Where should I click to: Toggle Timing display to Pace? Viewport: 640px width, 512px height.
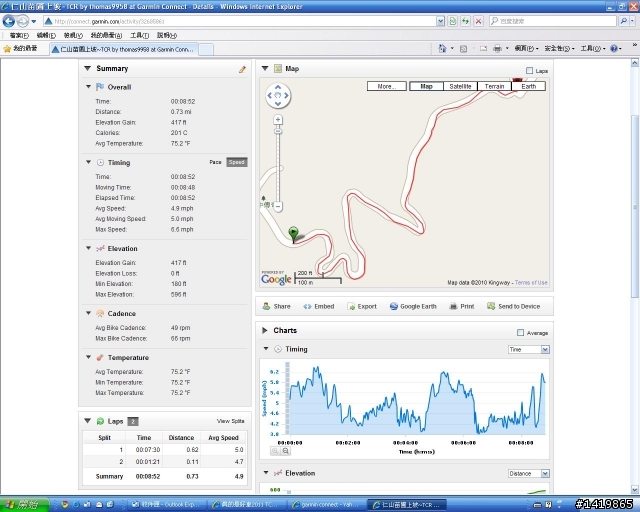215,162
